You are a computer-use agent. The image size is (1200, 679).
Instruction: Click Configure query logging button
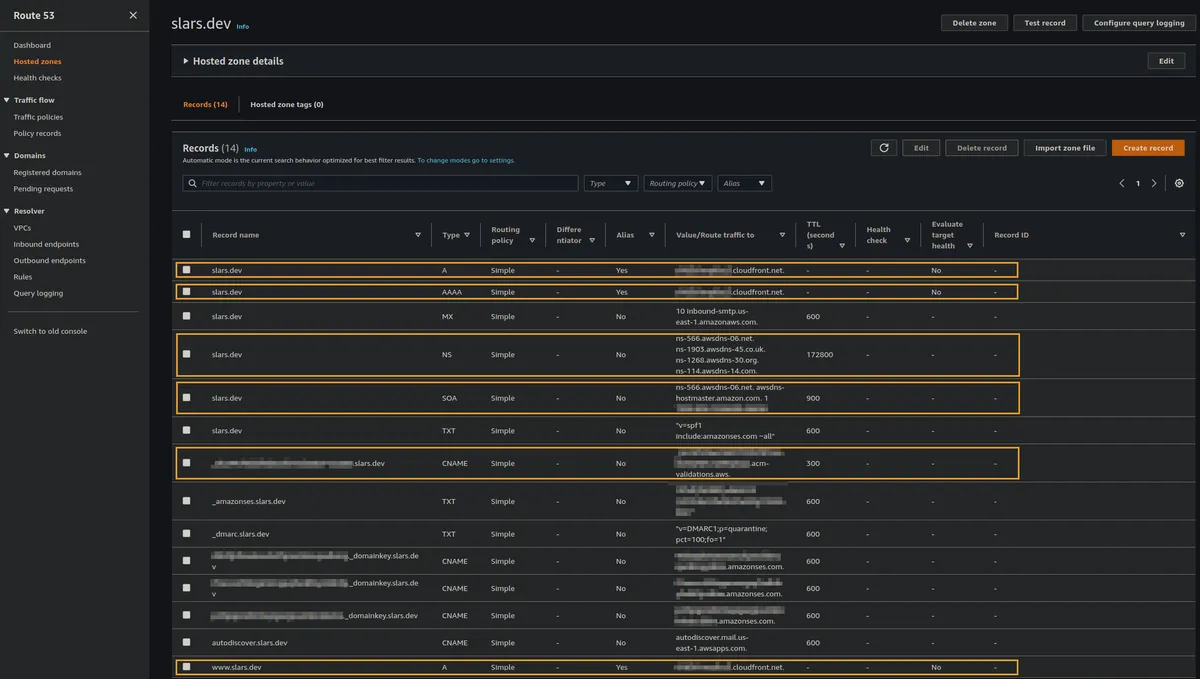[1139, 23]
